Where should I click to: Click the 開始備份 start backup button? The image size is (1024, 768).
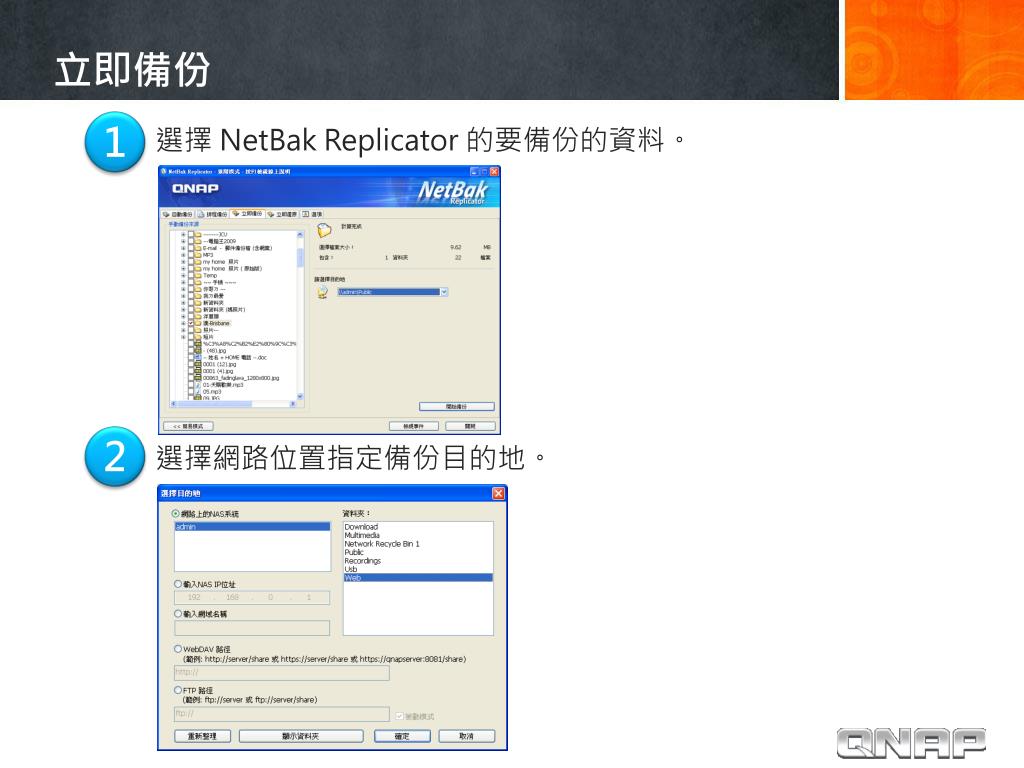pos(456,406)
